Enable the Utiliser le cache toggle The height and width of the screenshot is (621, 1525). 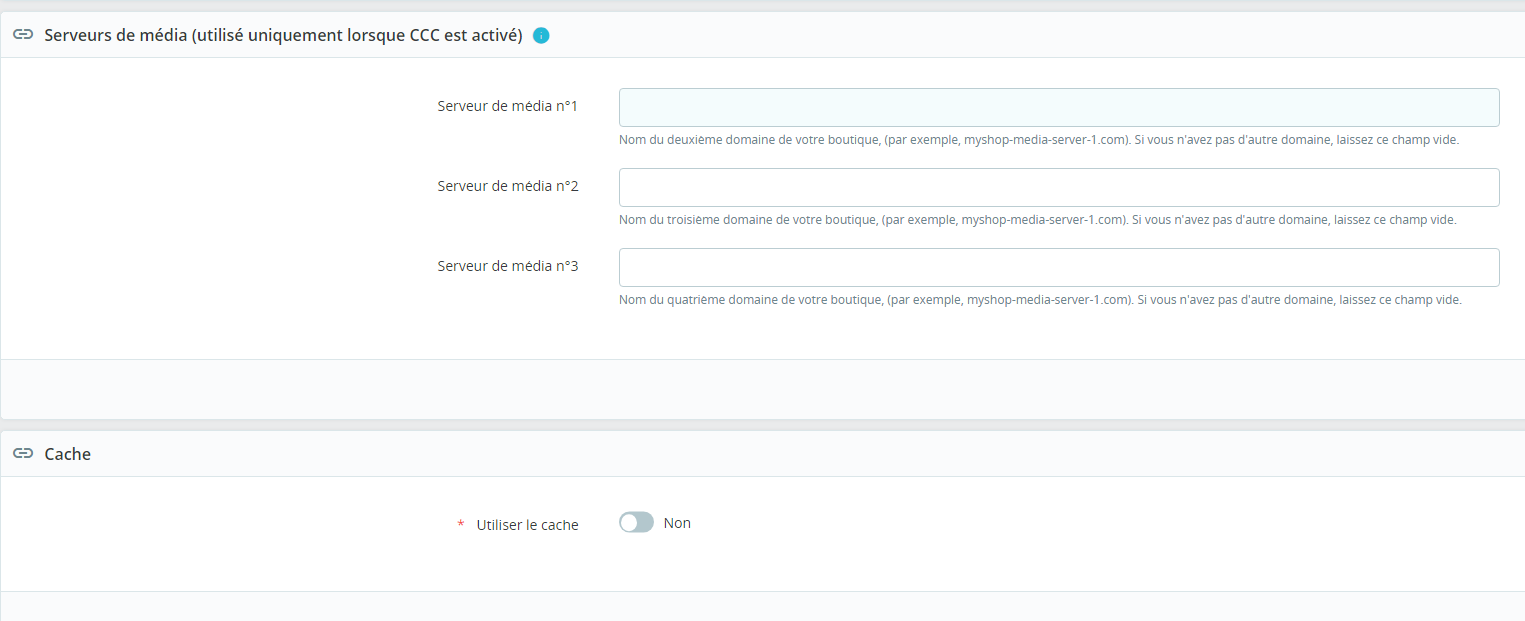[x=636, y=522]
